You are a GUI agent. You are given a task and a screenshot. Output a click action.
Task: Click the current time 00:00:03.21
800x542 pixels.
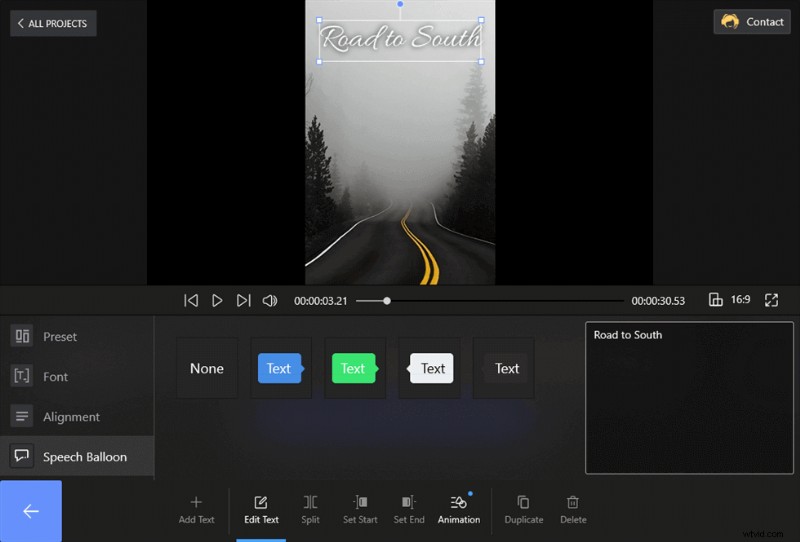pyautogui.click(x=320, y=301)
